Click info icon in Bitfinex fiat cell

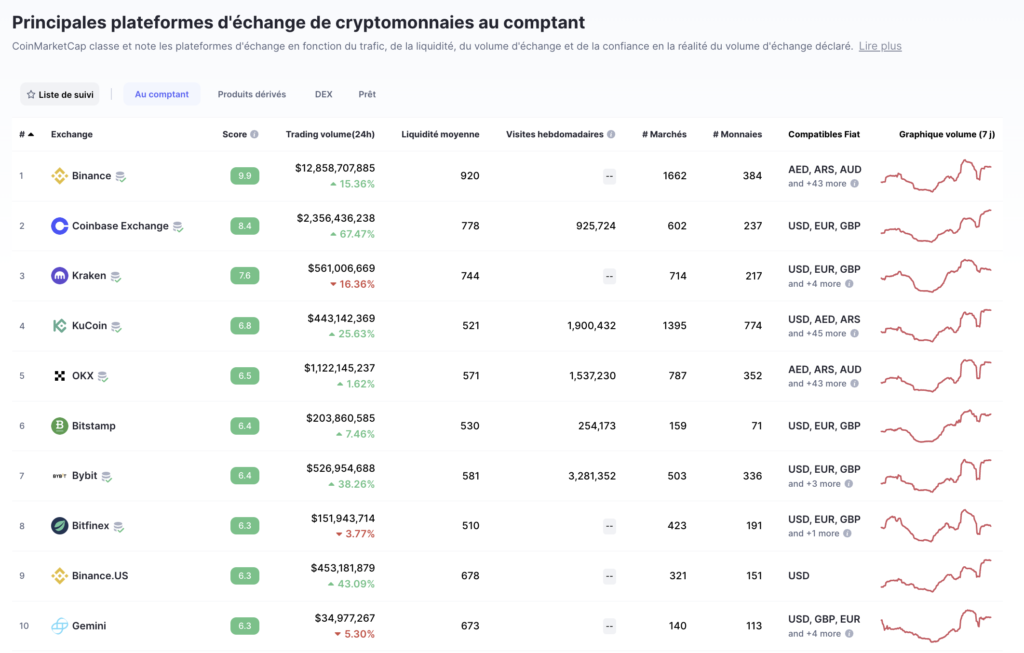pos(848,534)
